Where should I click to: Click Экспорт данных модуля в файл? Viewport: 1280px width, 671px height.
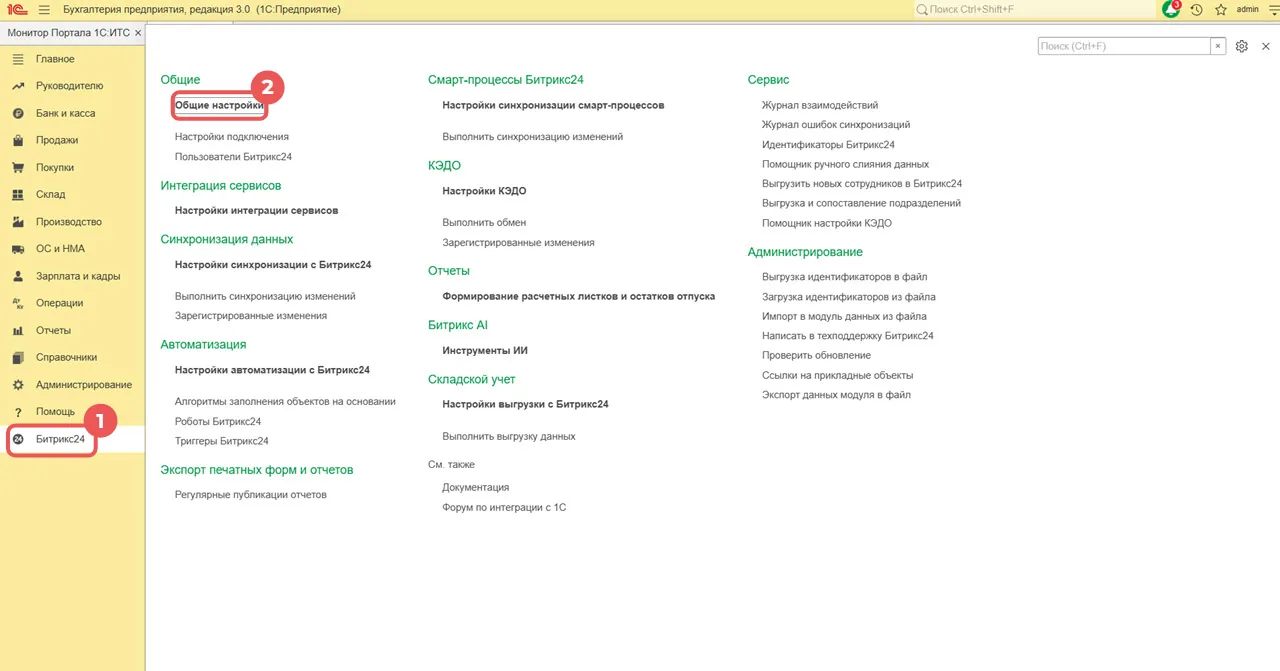coord(836,395)
